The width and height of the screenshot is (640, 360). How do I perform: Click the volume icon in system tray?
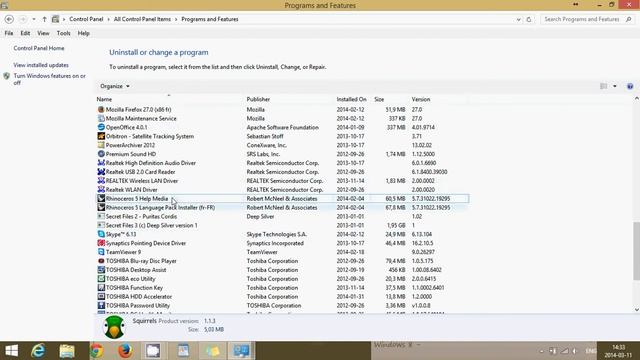pos(575,351)
